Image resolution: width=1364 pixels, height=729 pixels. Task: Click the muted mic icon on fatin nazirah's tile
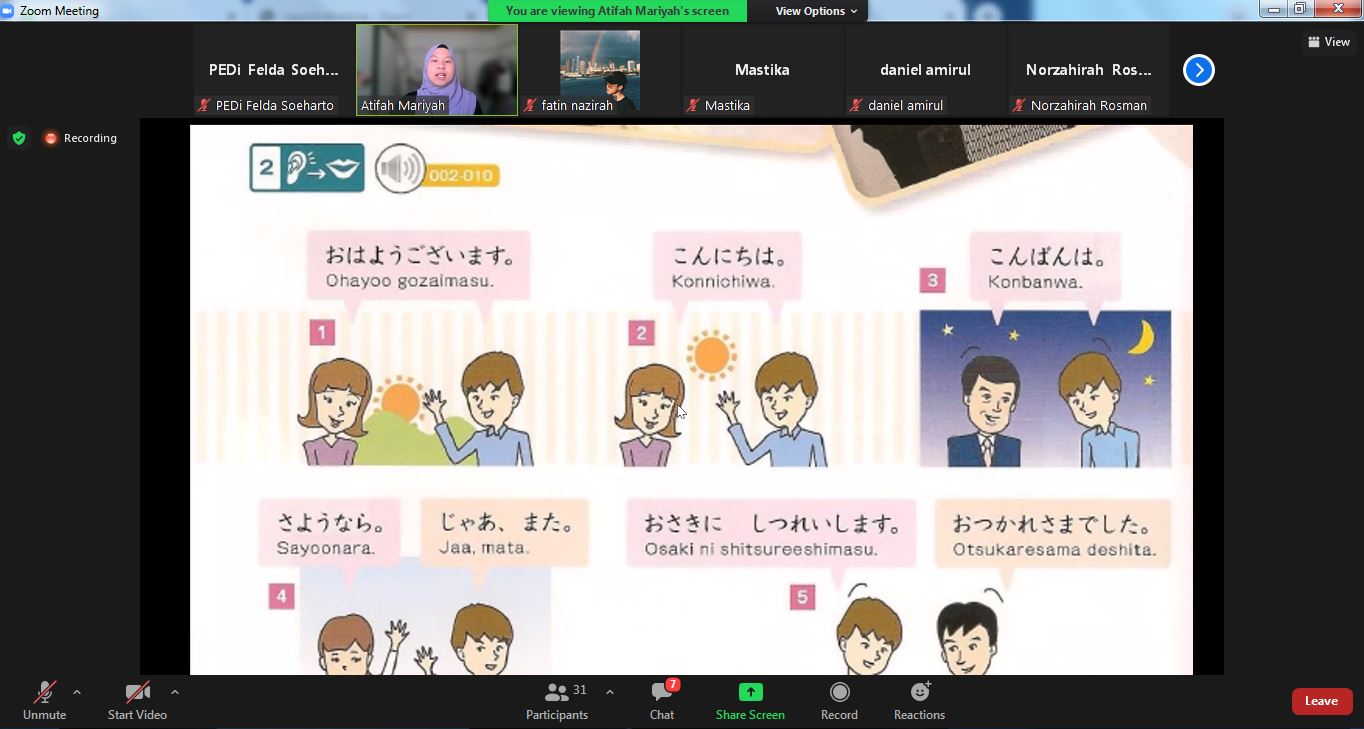tap(530, 105)
